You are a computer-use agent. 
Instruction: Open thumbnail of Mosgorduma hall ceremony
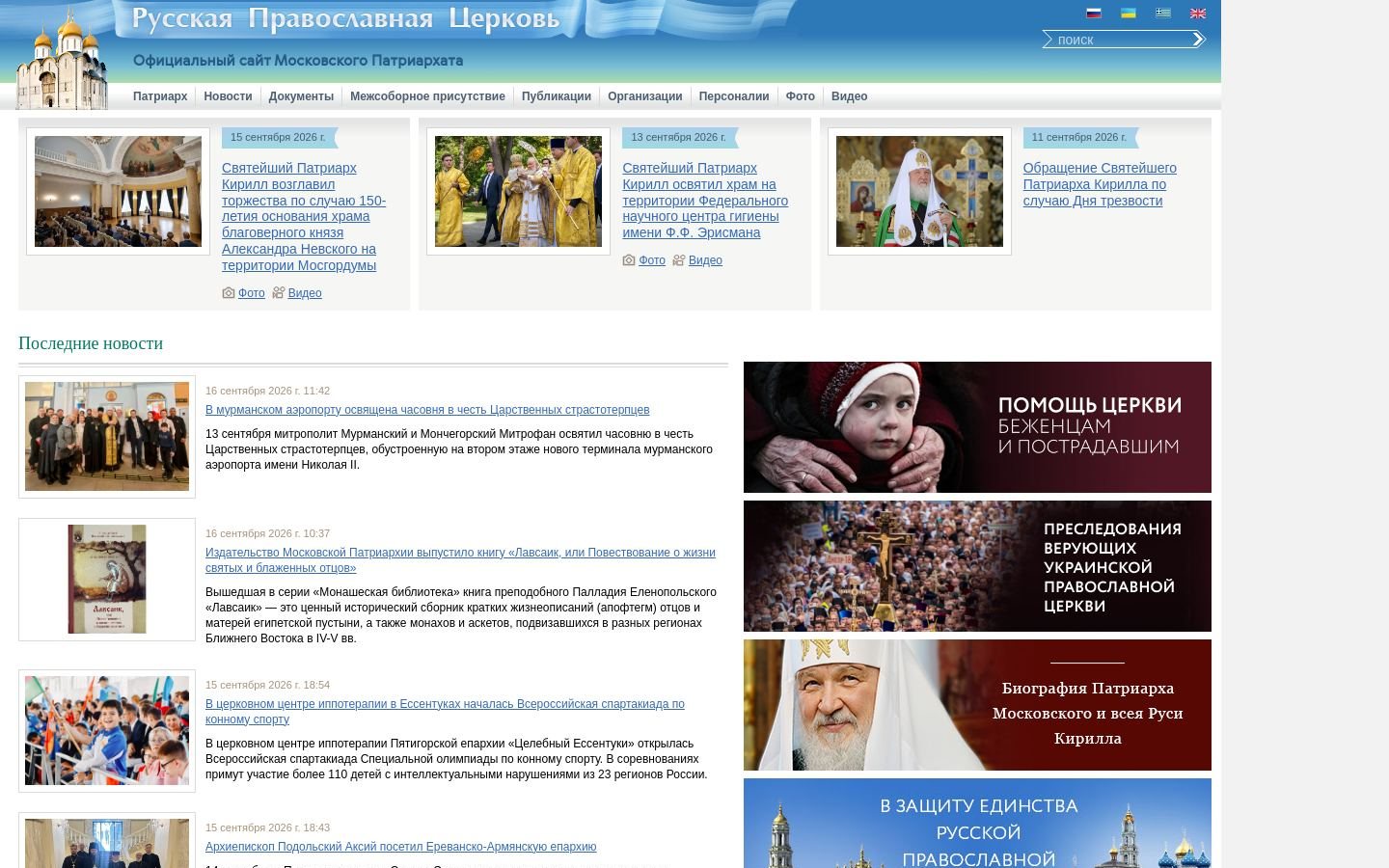tap(118, 191)
